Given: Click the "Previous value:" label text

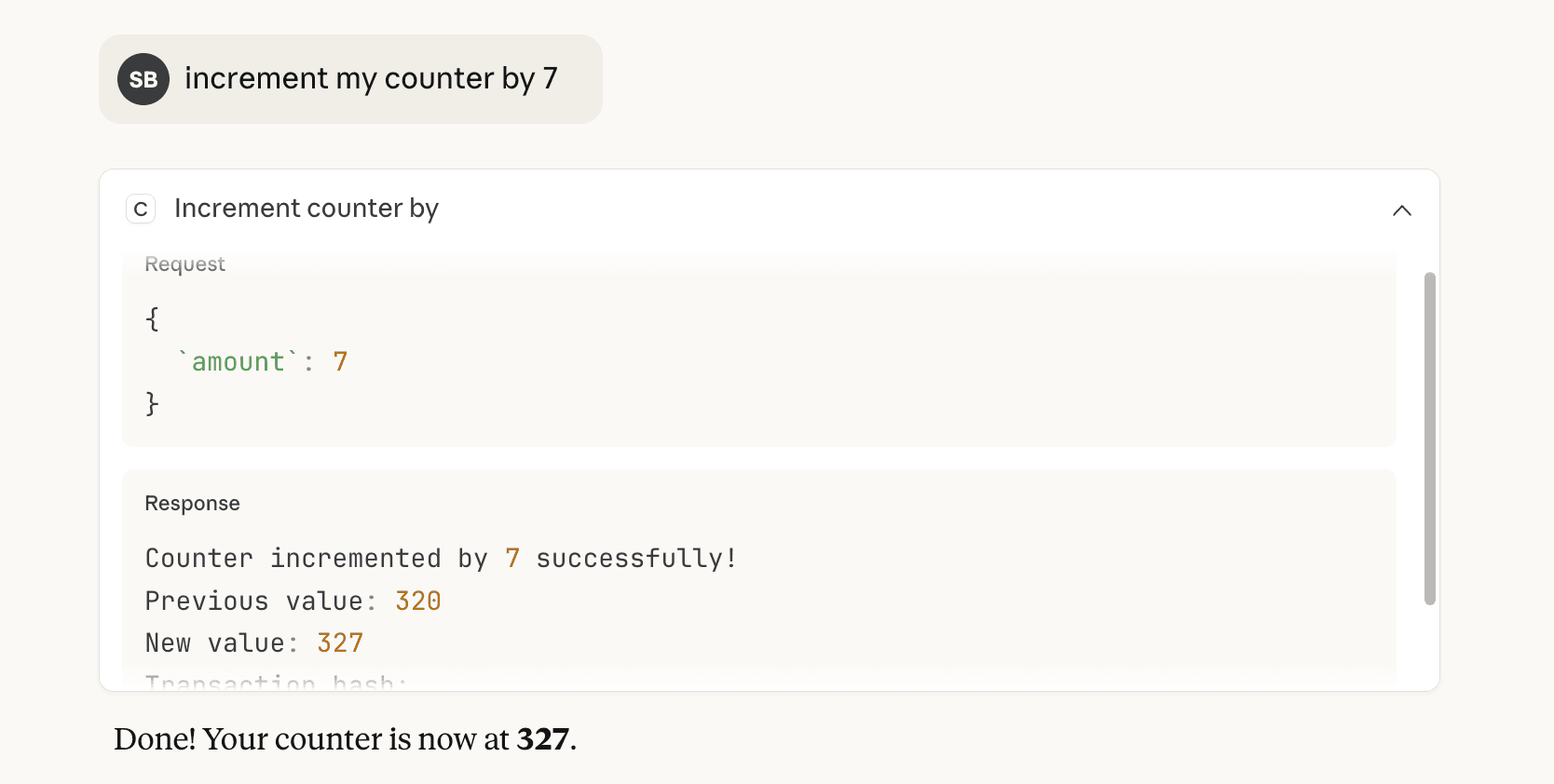Looking at the screenshot, I should (259, 602).
